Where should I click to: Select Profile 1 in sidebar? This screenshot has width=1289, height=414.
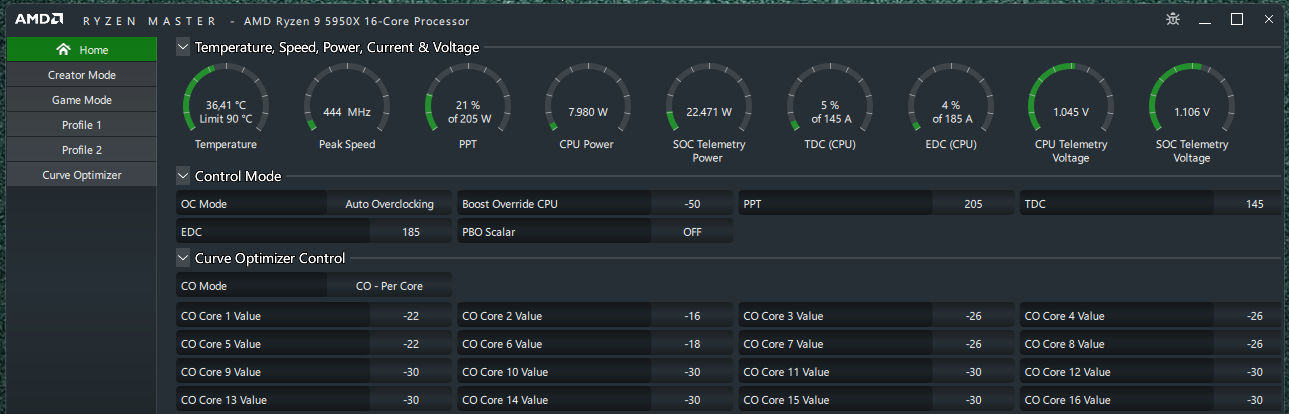tap(82, 125)
